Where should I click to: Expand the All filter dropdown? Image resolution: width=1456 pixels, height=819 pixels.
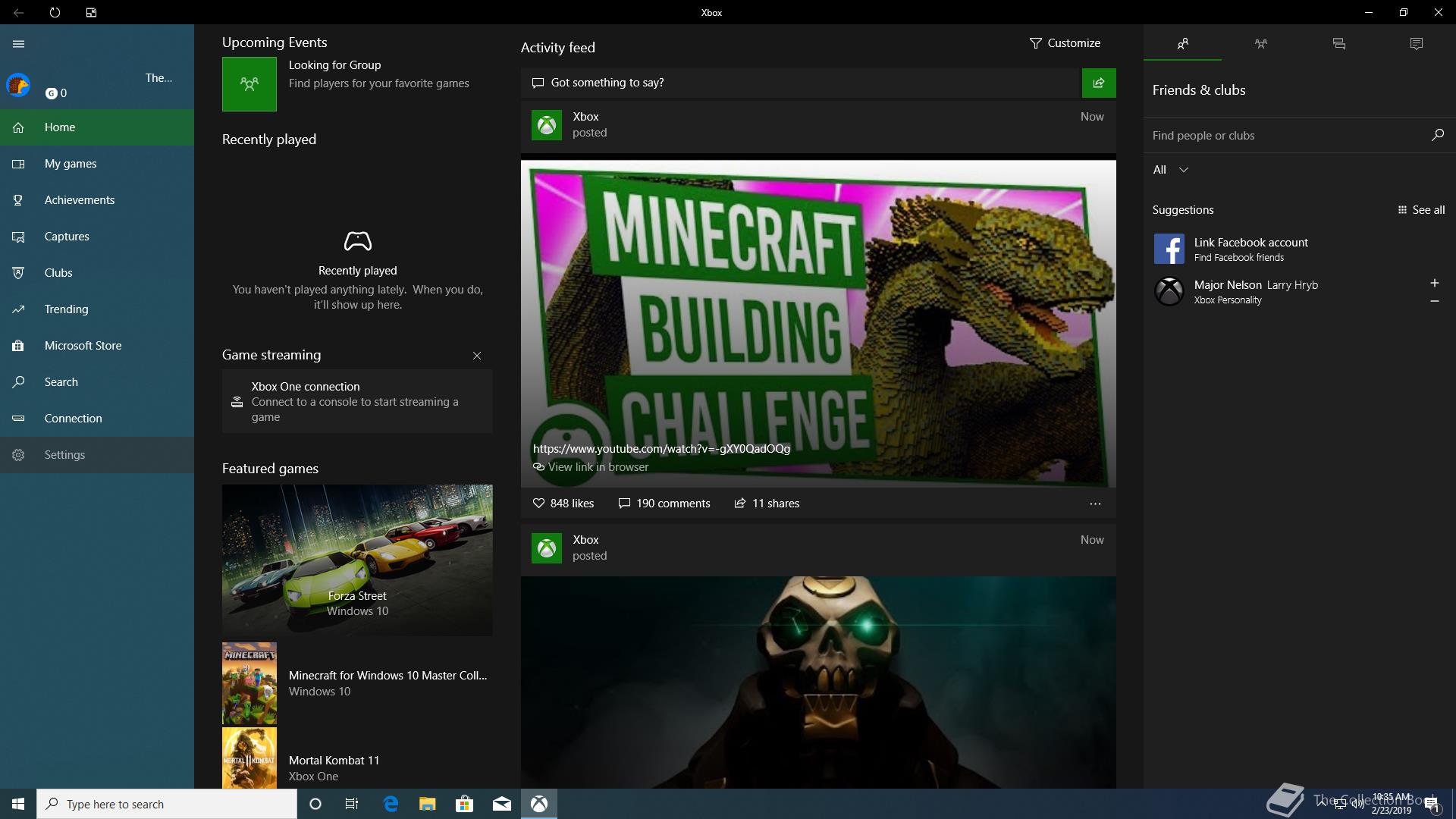(1170, 170)
